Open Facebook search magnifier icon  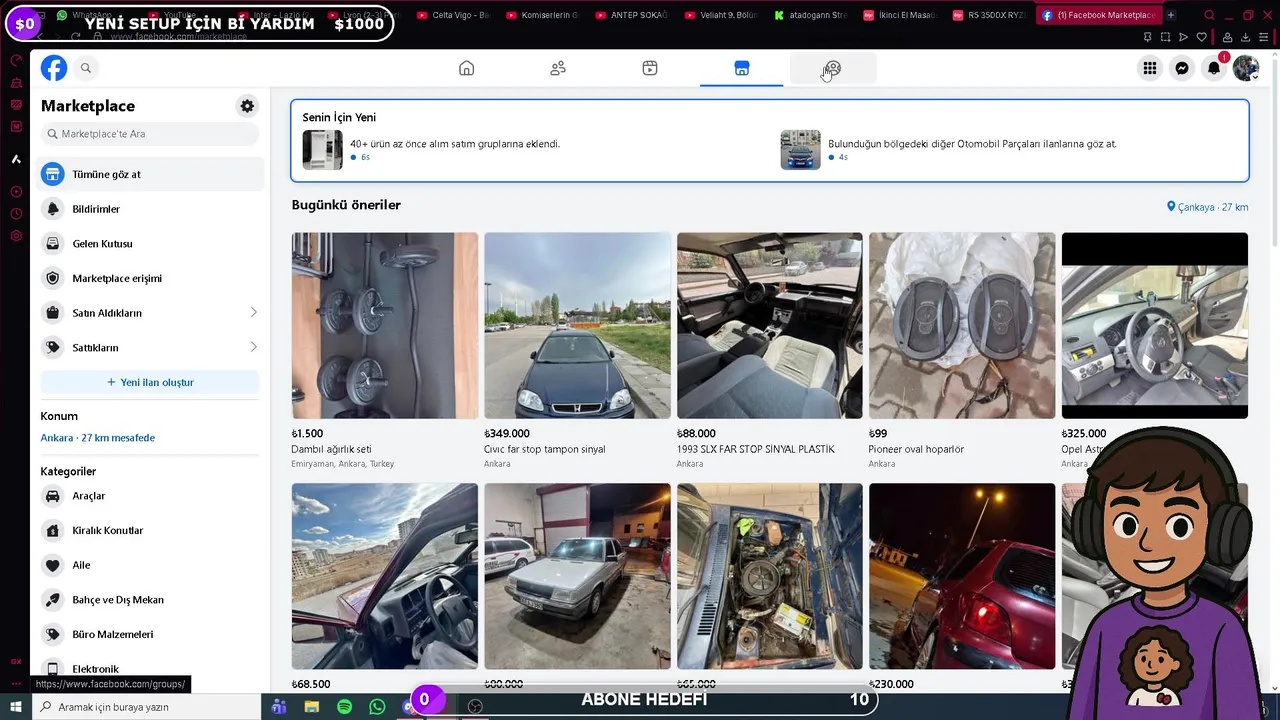[x=86, y=68]
